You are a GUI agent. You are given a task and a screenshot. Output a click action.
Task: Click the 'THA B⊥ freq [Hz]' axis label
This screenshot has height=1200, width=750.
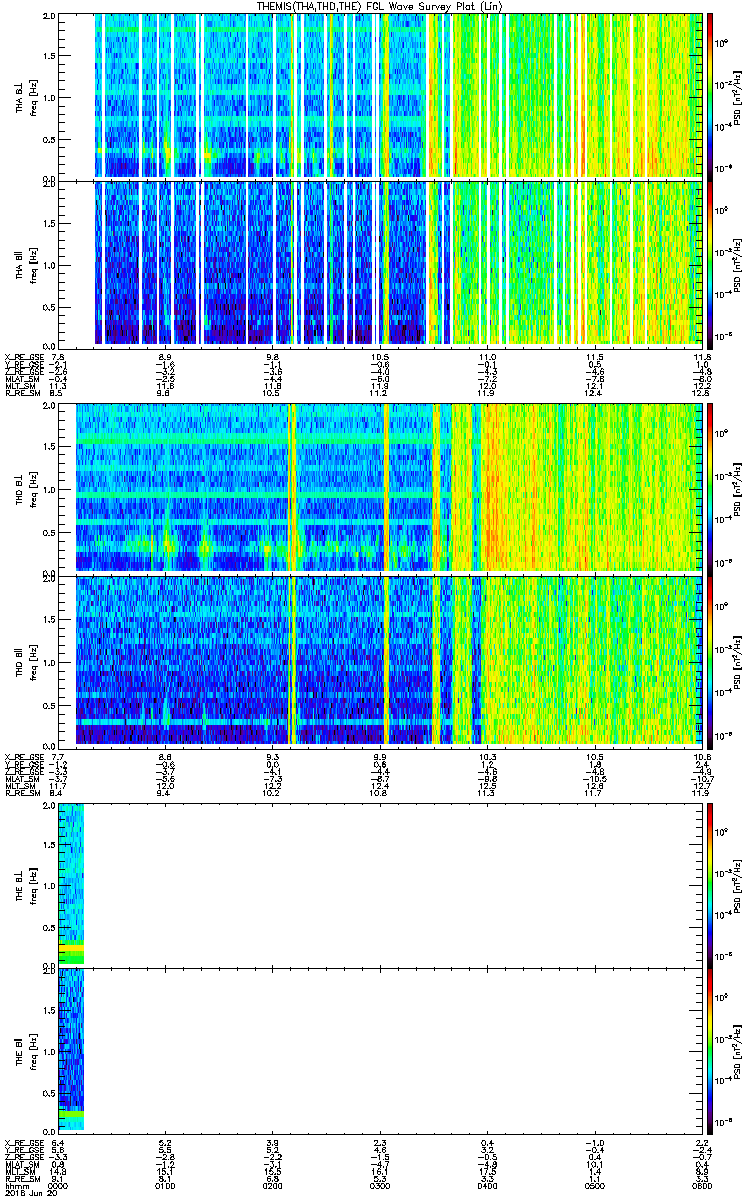25,96
